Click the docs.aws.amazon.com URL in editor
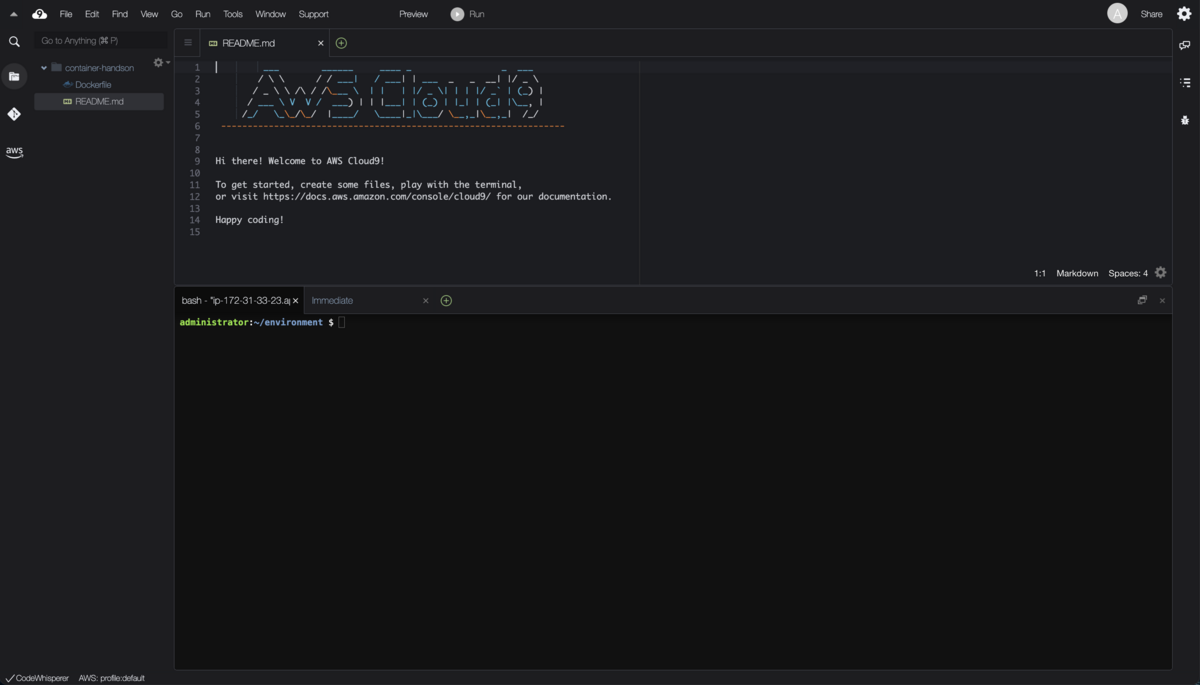Screen dimensions: 1200x685 (377, 197)
